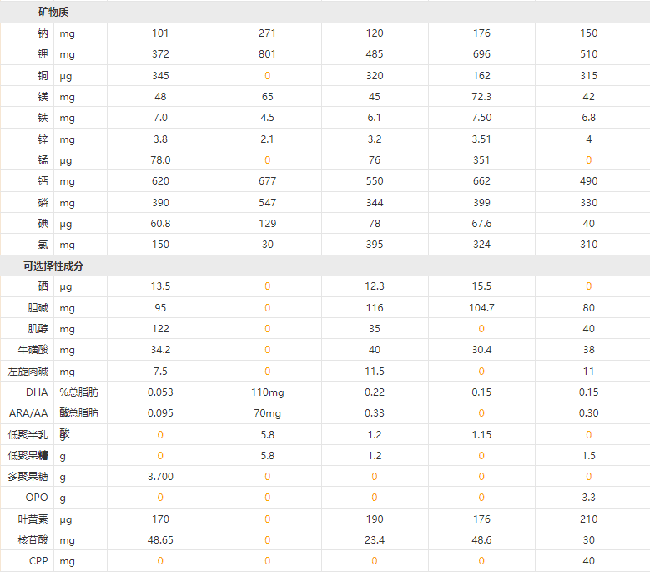Viewport: 650px width, 572px height.
Task: Click the ARA value 70mg
Action: point(267,413)
